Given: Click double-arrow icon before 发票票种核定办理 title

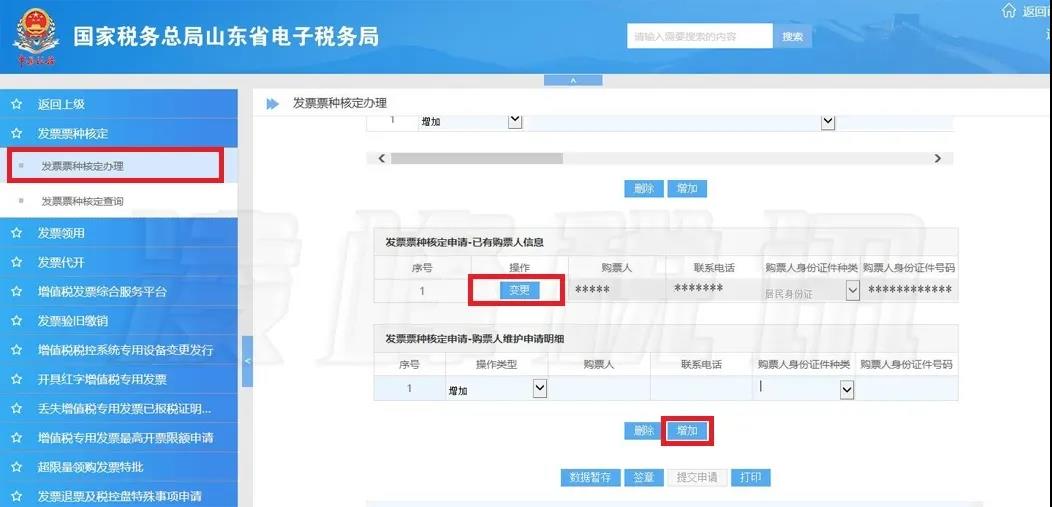Looking at the screenshot, I should (272, 104).
